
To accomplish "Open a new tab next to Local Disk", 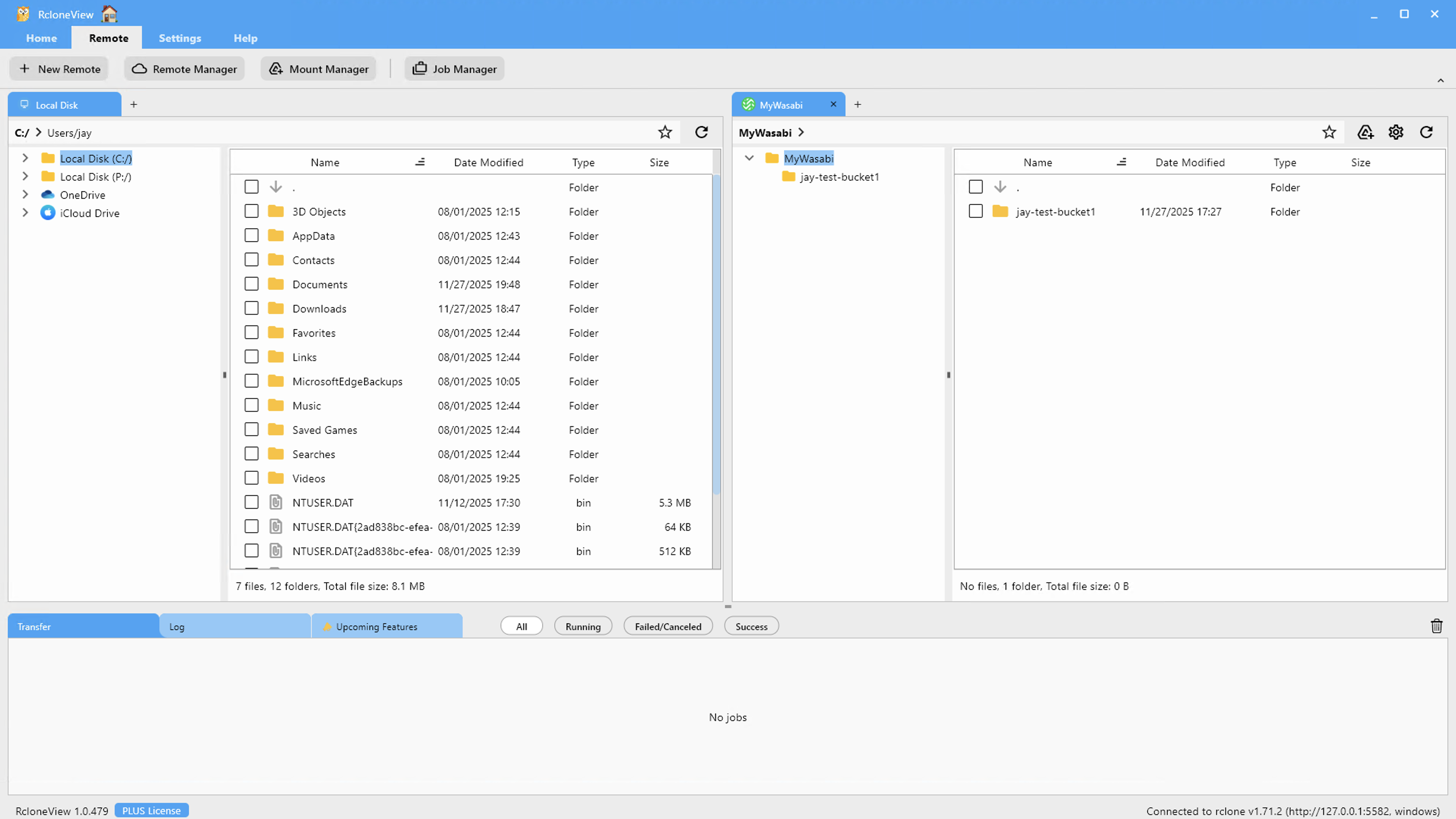I will click(133, 104).
